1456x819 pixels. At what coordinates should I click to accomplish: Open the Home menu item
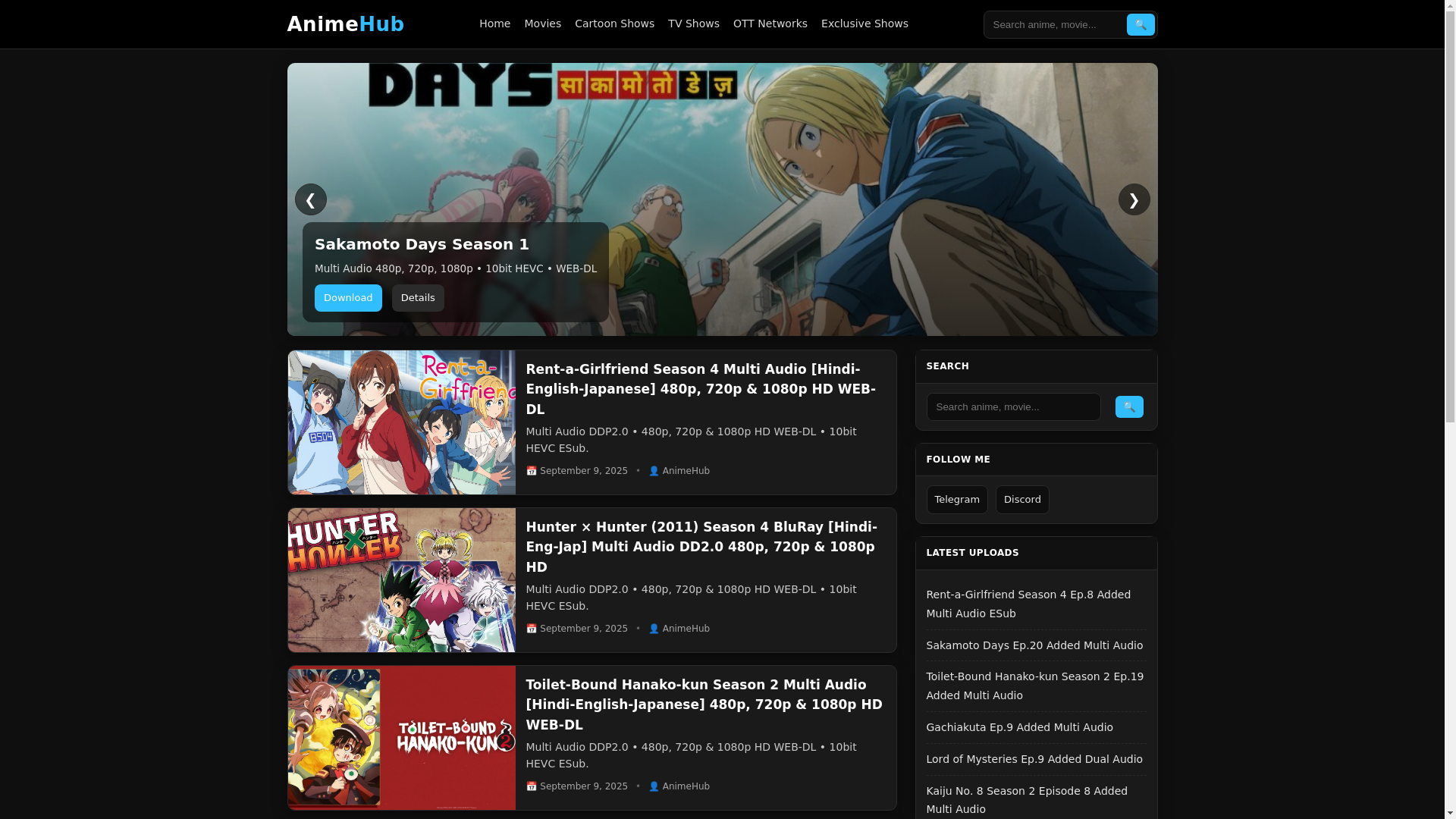point(494,24)
